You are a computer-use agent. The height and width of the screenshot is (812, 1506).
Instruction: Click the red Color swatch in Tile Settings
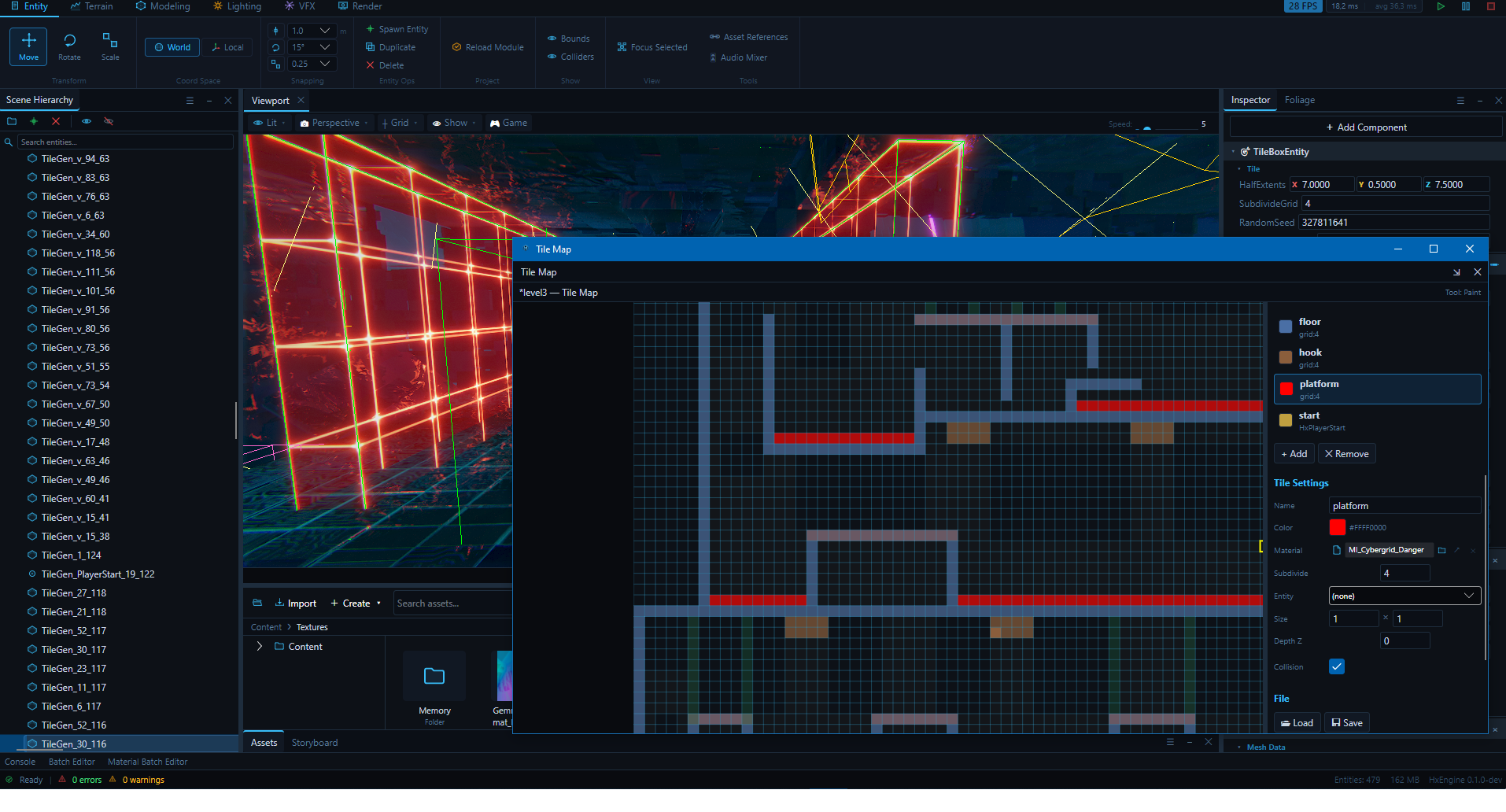click(1337, 527)
